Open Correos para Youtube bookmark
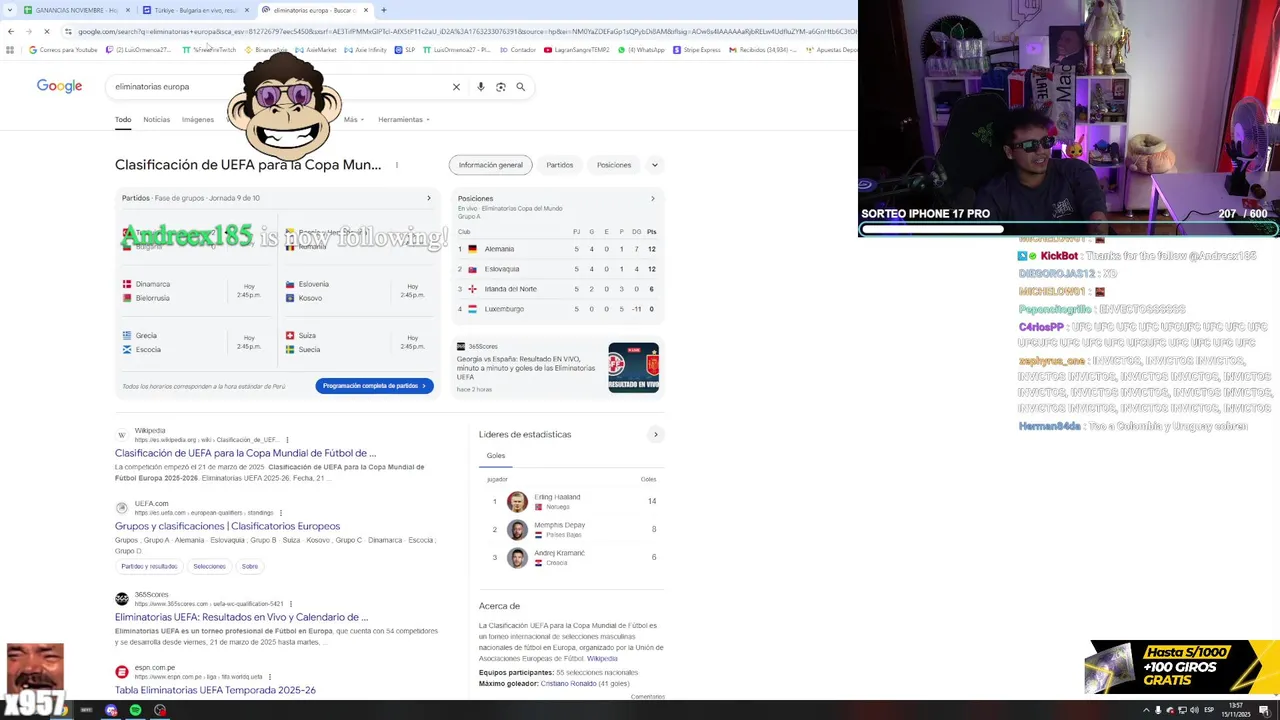1280x720 pixels. (x=63, y=50)
